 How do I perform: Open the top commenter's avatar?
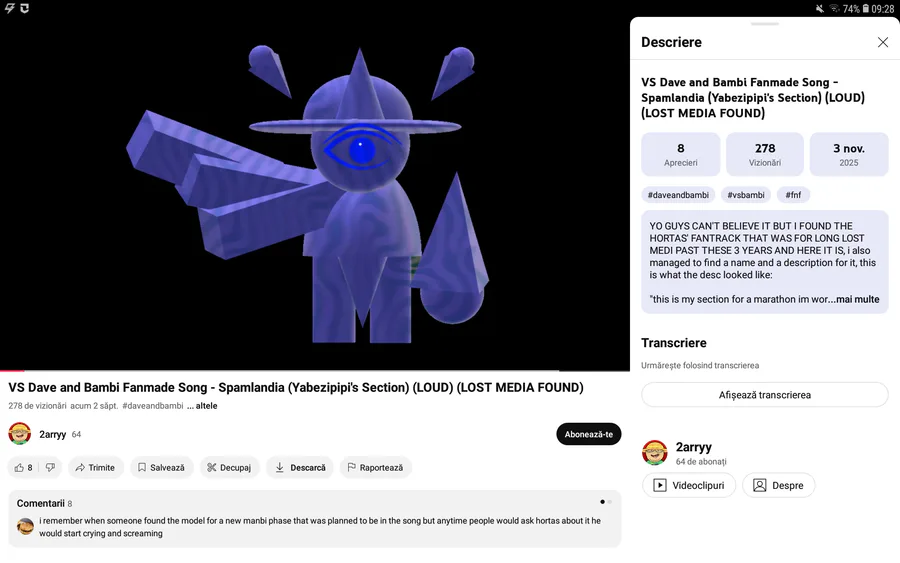tap(25, 526)
